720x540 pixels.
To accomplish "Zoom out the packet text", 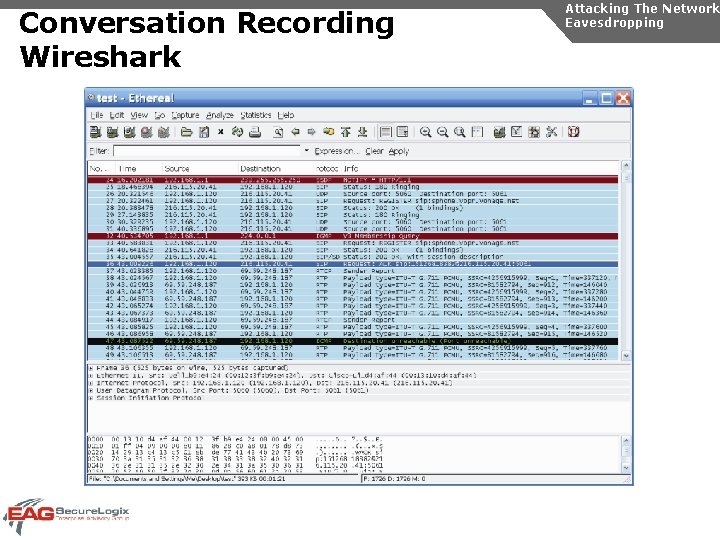I will pos(443,132).
